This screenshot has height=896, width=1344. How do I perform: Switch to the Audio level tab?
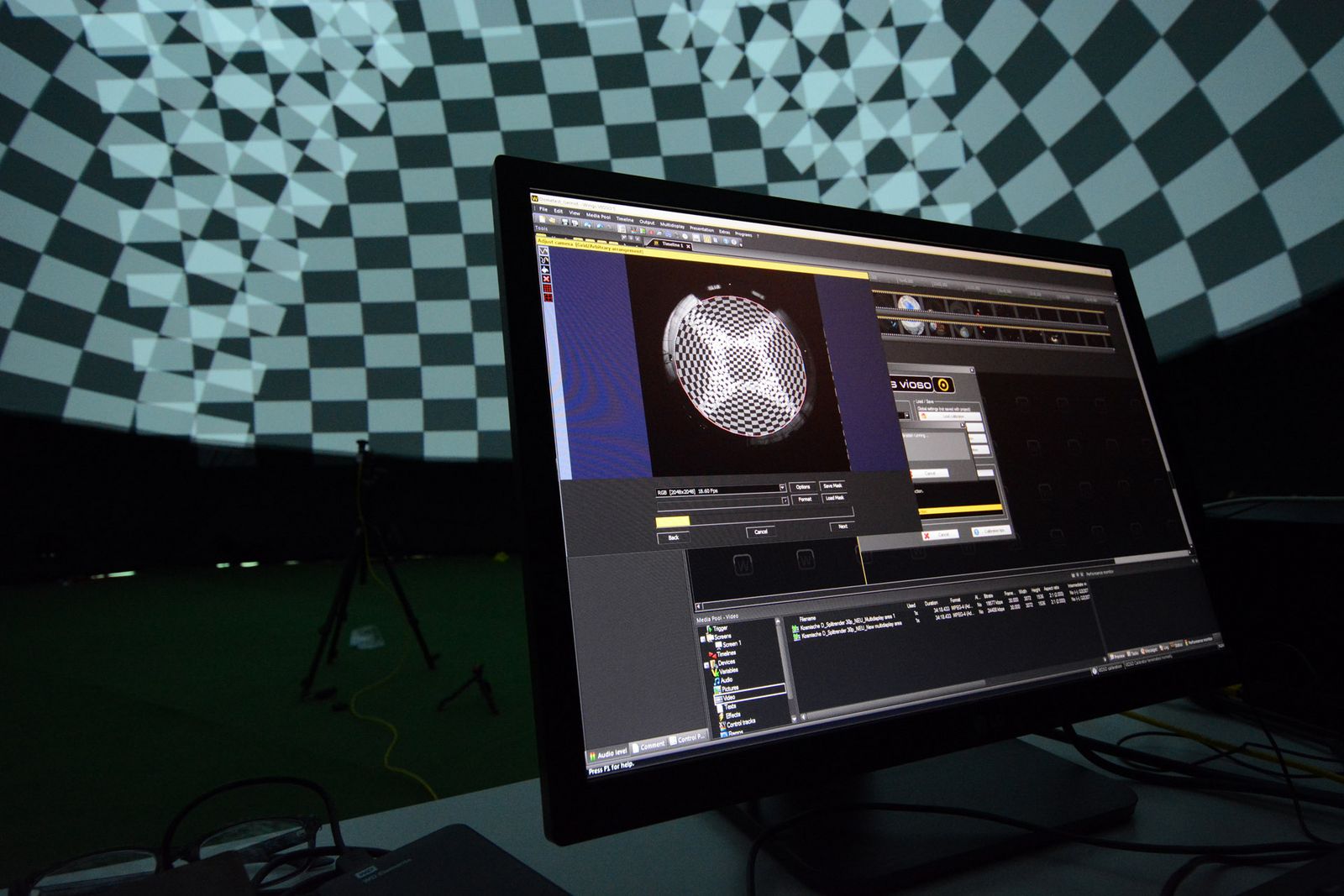607,752
